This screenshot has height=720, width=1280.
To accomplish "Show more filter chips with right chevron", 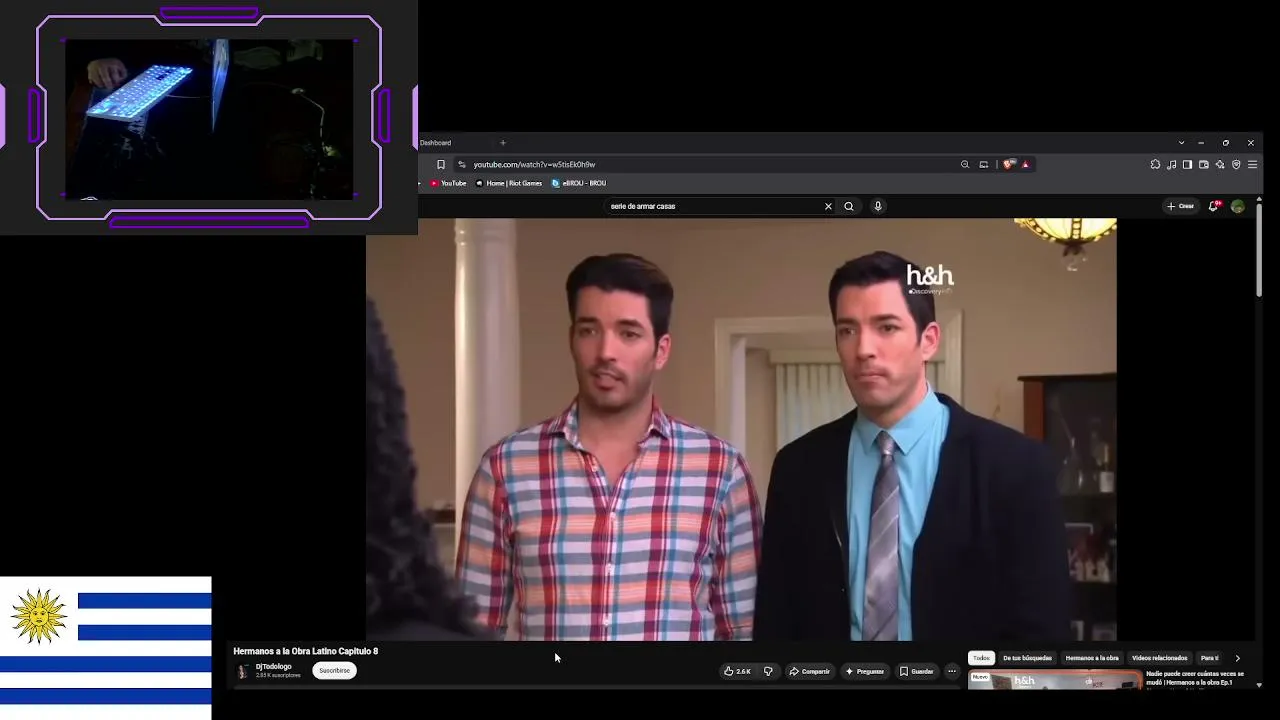I will coord(1237,658).
